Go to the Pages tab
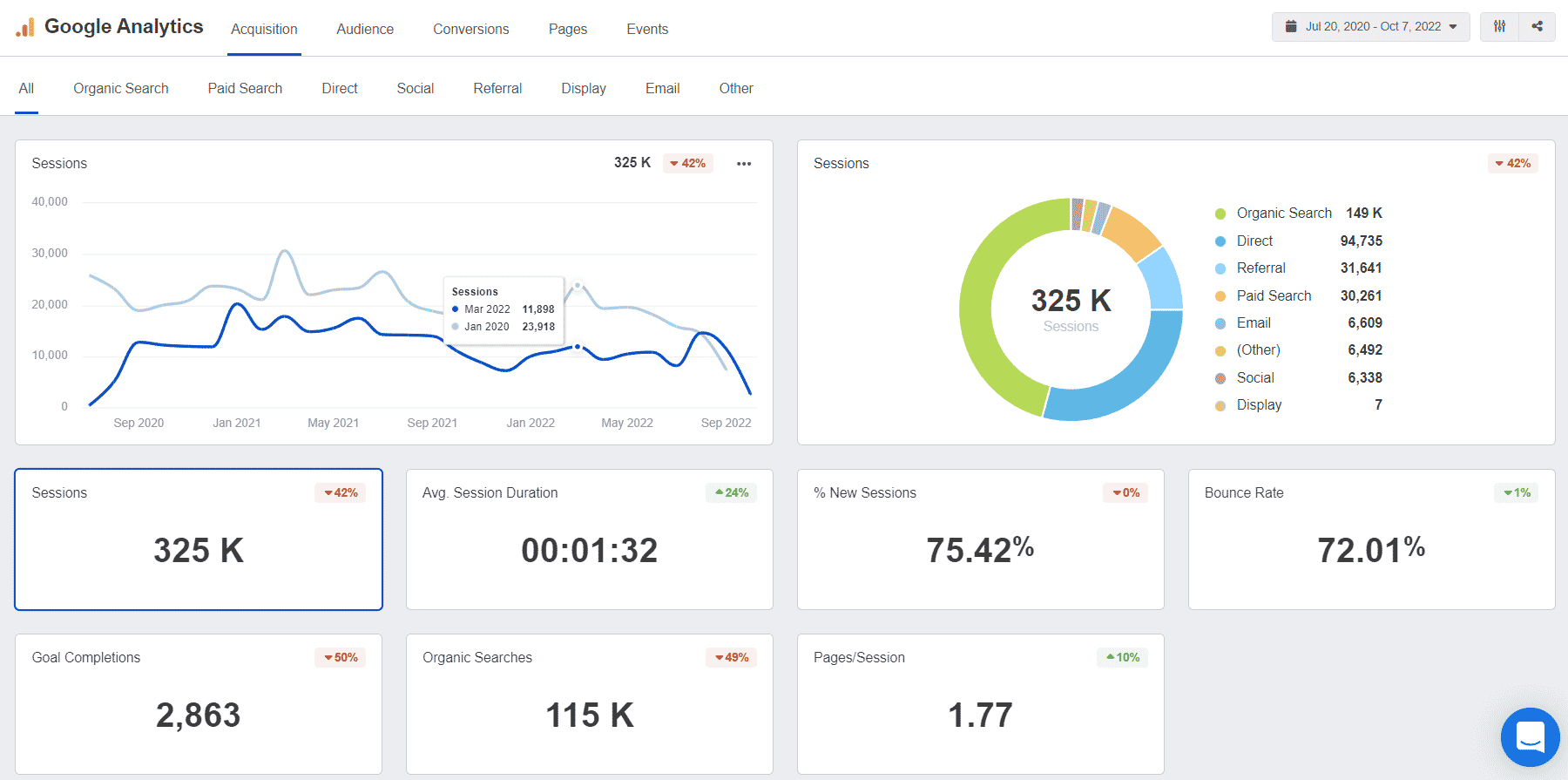 (568, 29)
